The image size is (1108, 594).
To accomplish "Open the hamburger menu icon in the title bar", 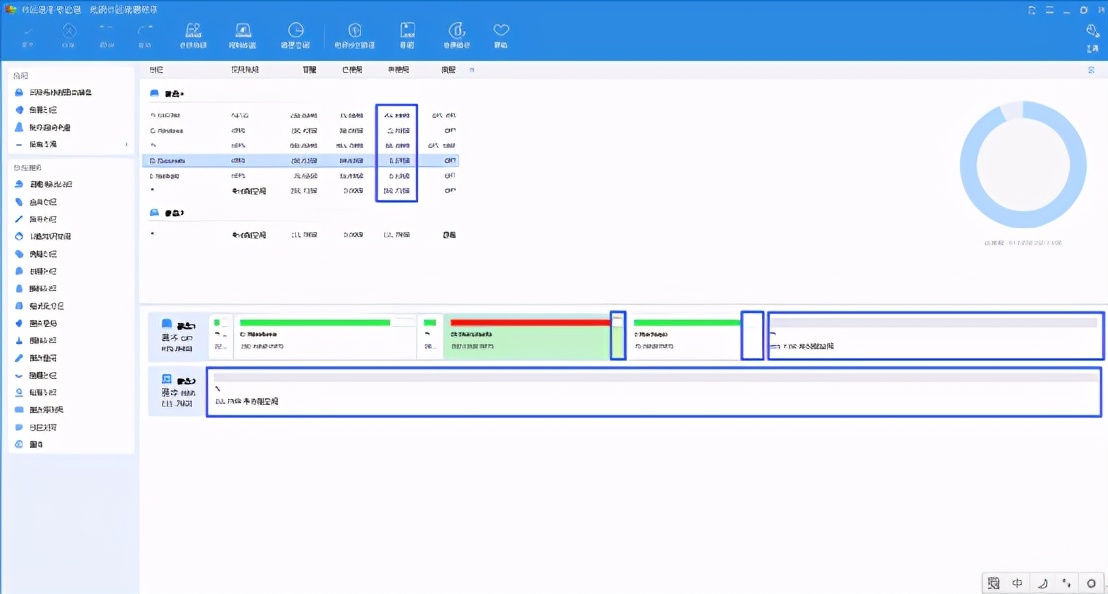I will (1049, 10).
